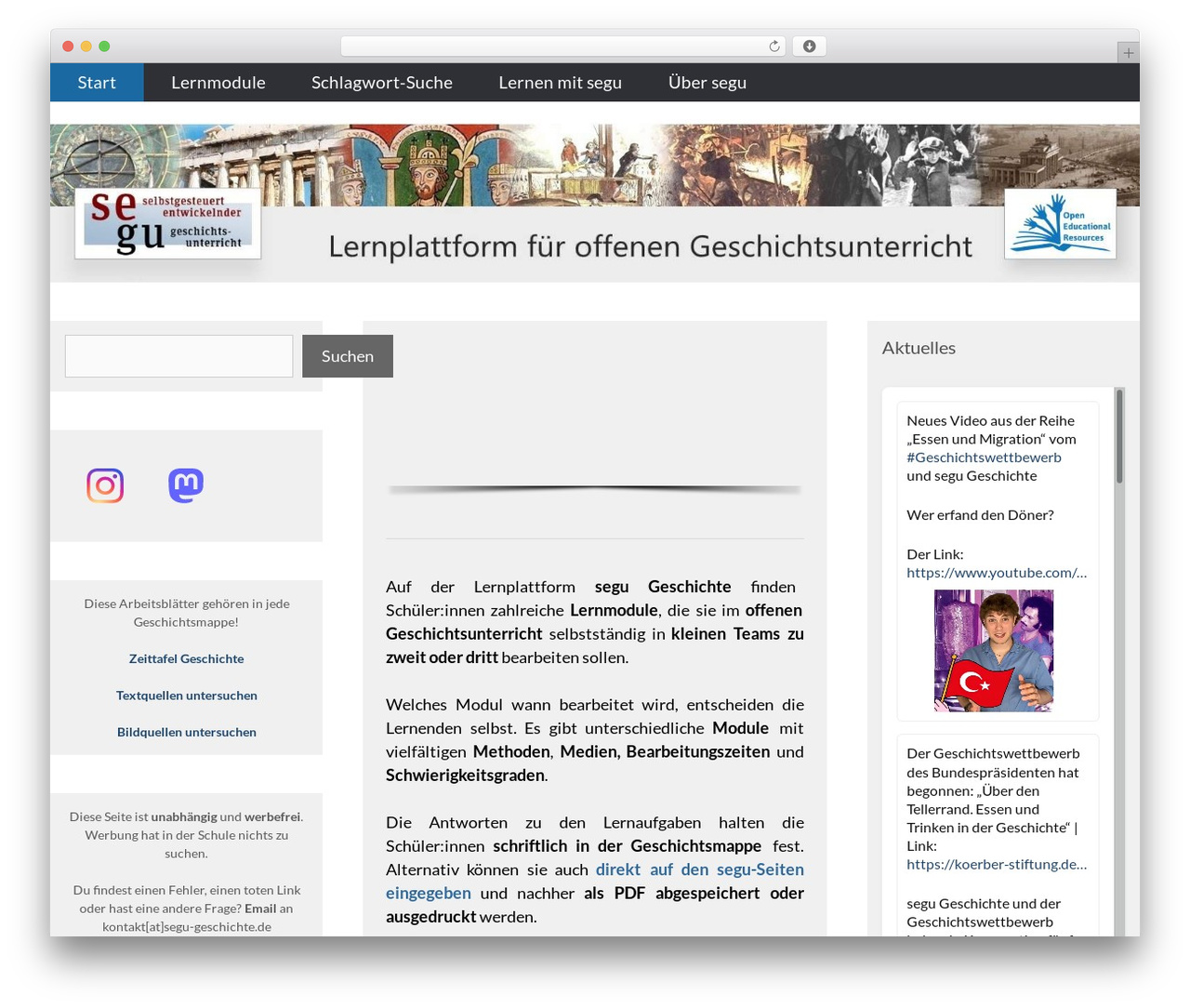Open the Textquellen untersuchen link

tap(187, 696)
